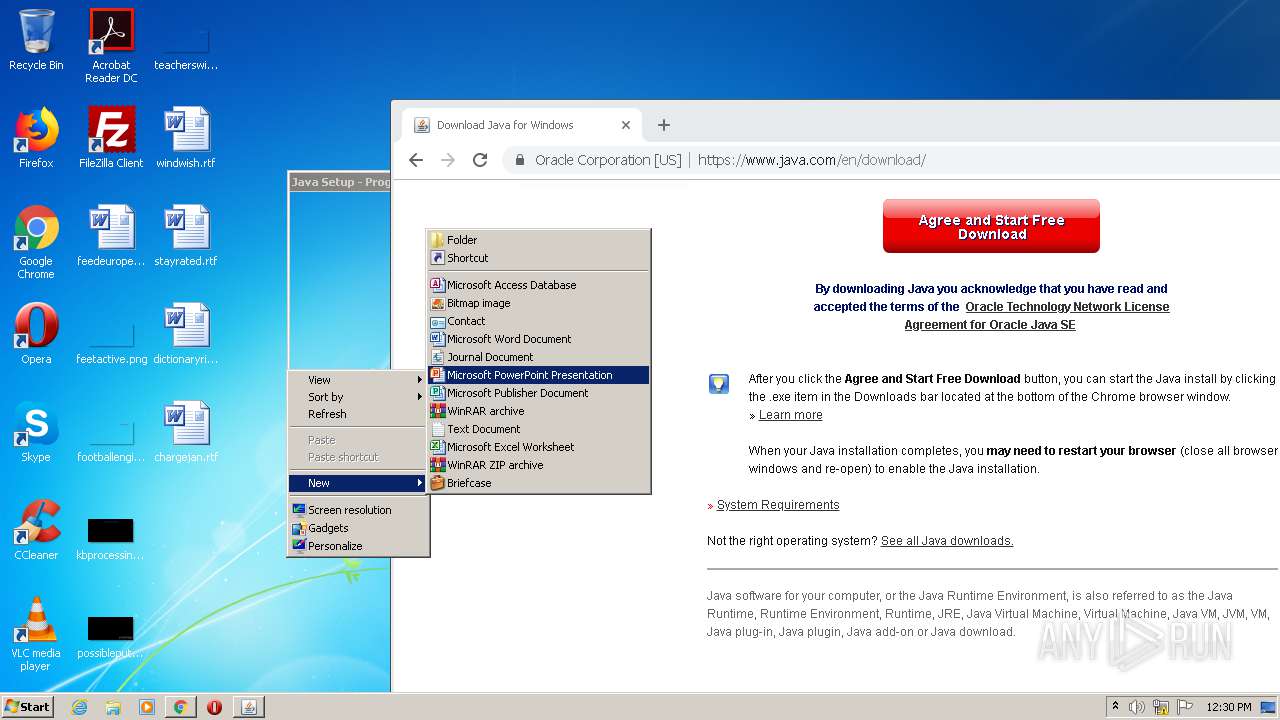Click the Start button

coord(27,707)
